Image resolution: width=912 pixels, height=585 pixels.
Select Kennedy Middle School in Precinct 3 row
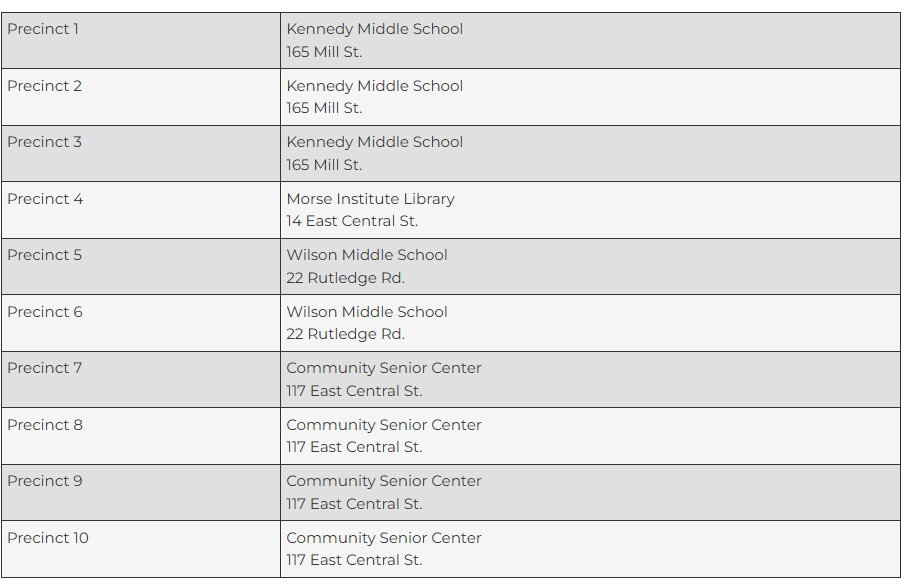(375, 142)
